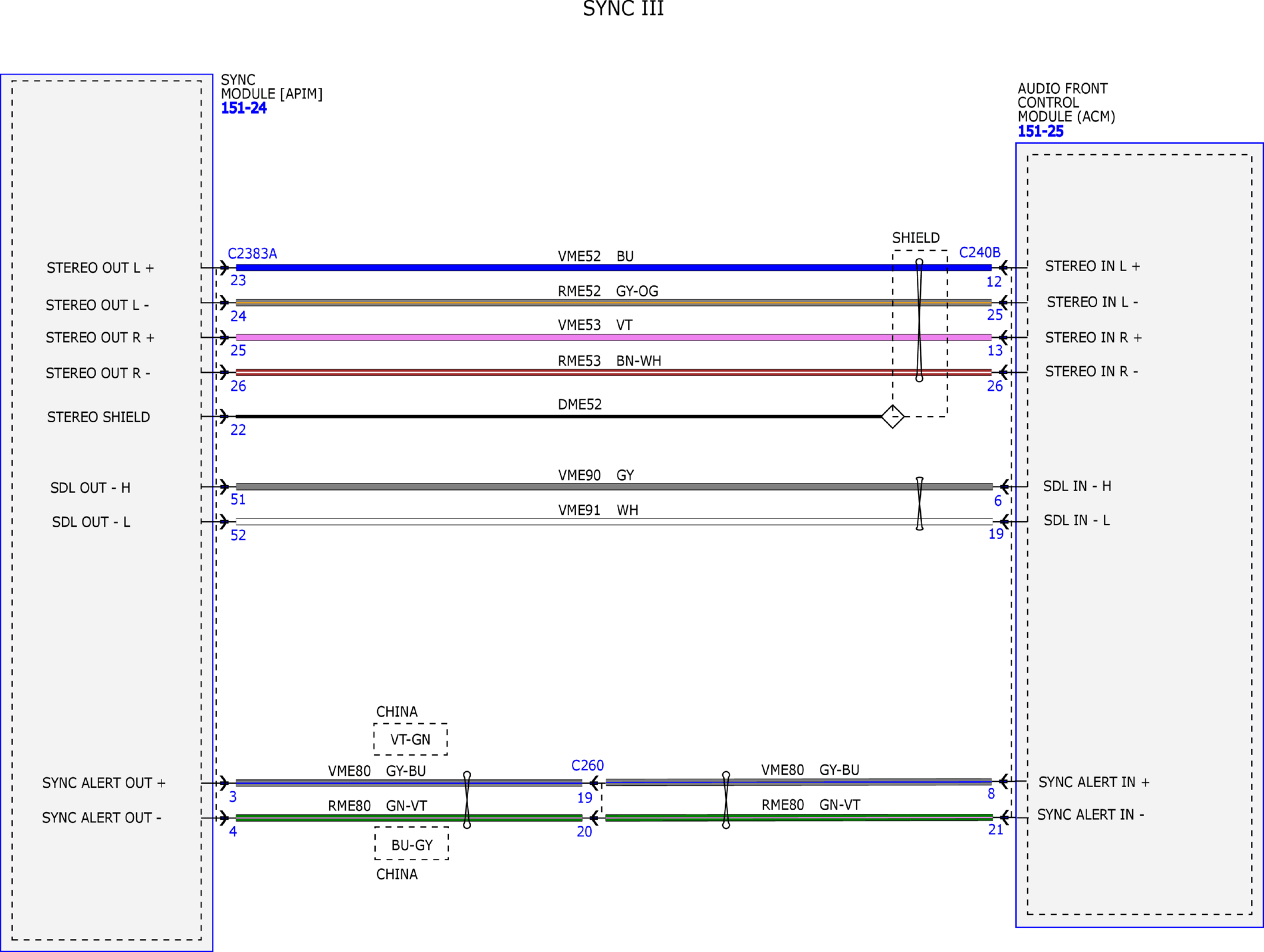Click the DME52 wire label
The height and width of the screenshot is (952, 1264).
(x=580, y=405)
